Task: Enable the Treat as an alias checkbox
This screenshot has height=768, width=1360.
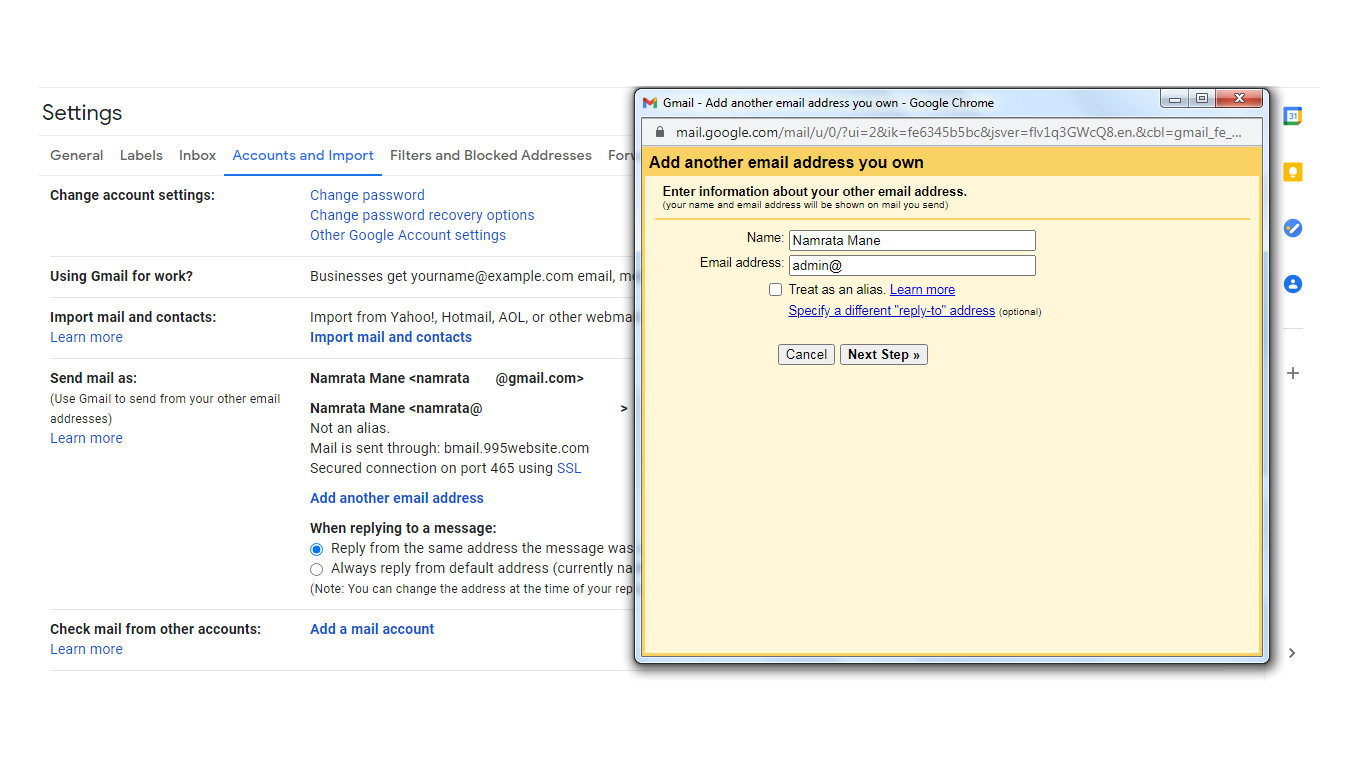Action: pyautogui.click(x=775, y=290)
